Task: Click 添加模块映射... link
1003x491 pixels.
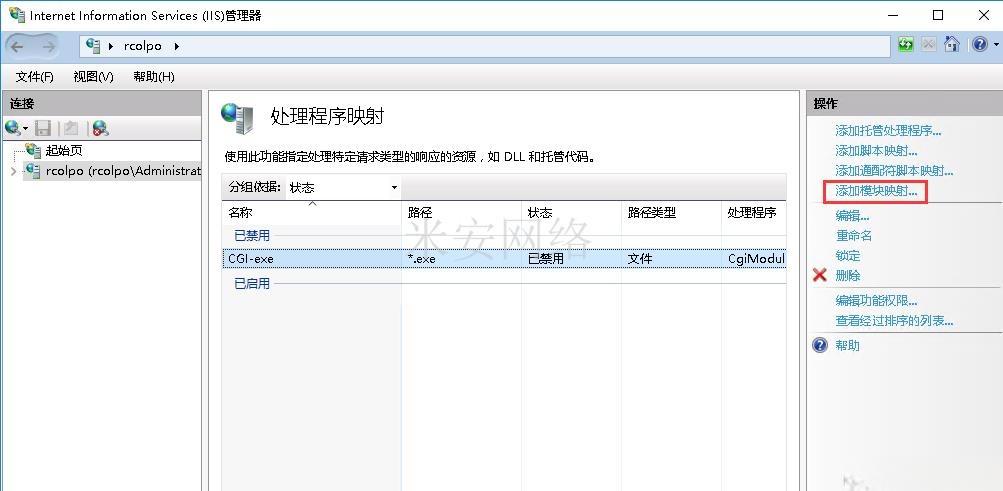Action: (x=876, y=191)
